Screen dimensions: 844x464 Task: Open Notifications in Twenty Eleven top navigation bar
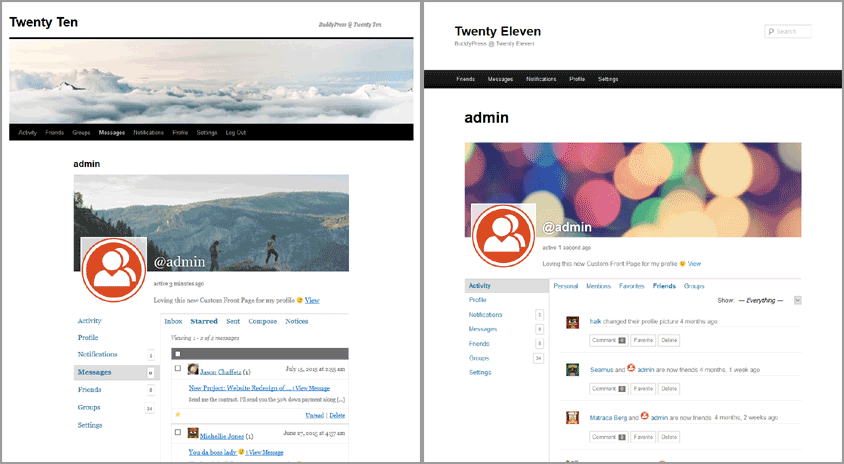(541, 78)
